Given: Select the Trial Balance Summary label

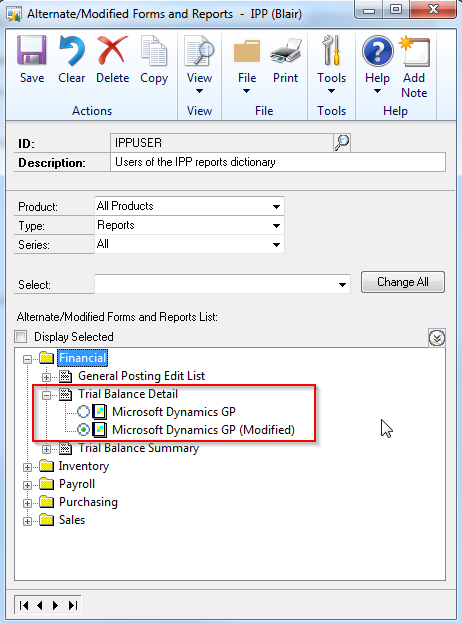Looking at the screenshot, I should tap(138, 448).
